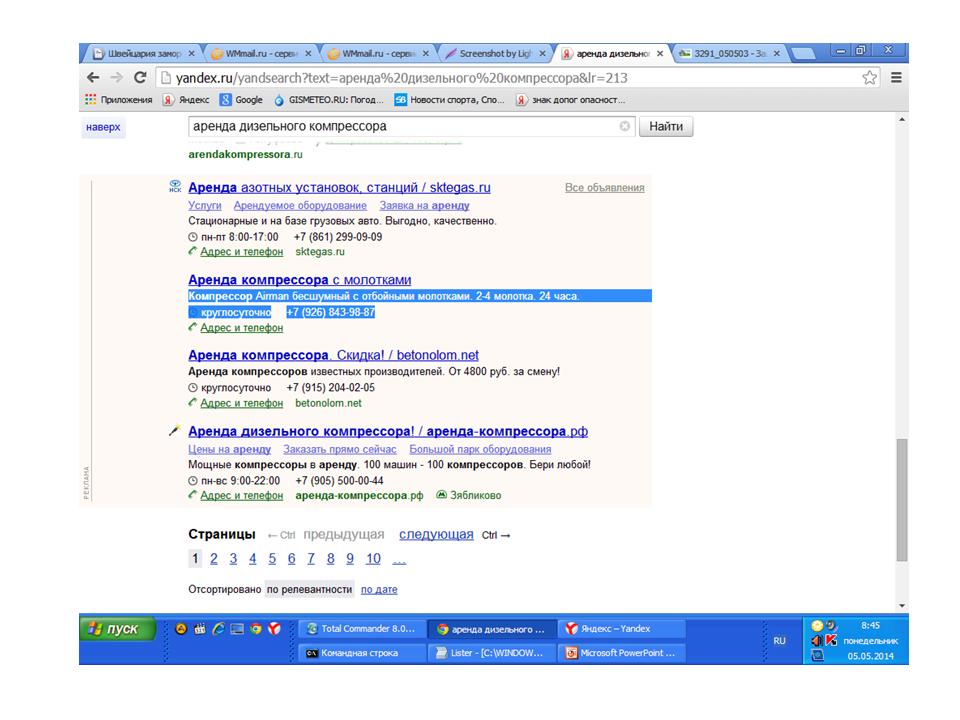
Task: Click the volume tray icon
Action: [817, 640]
